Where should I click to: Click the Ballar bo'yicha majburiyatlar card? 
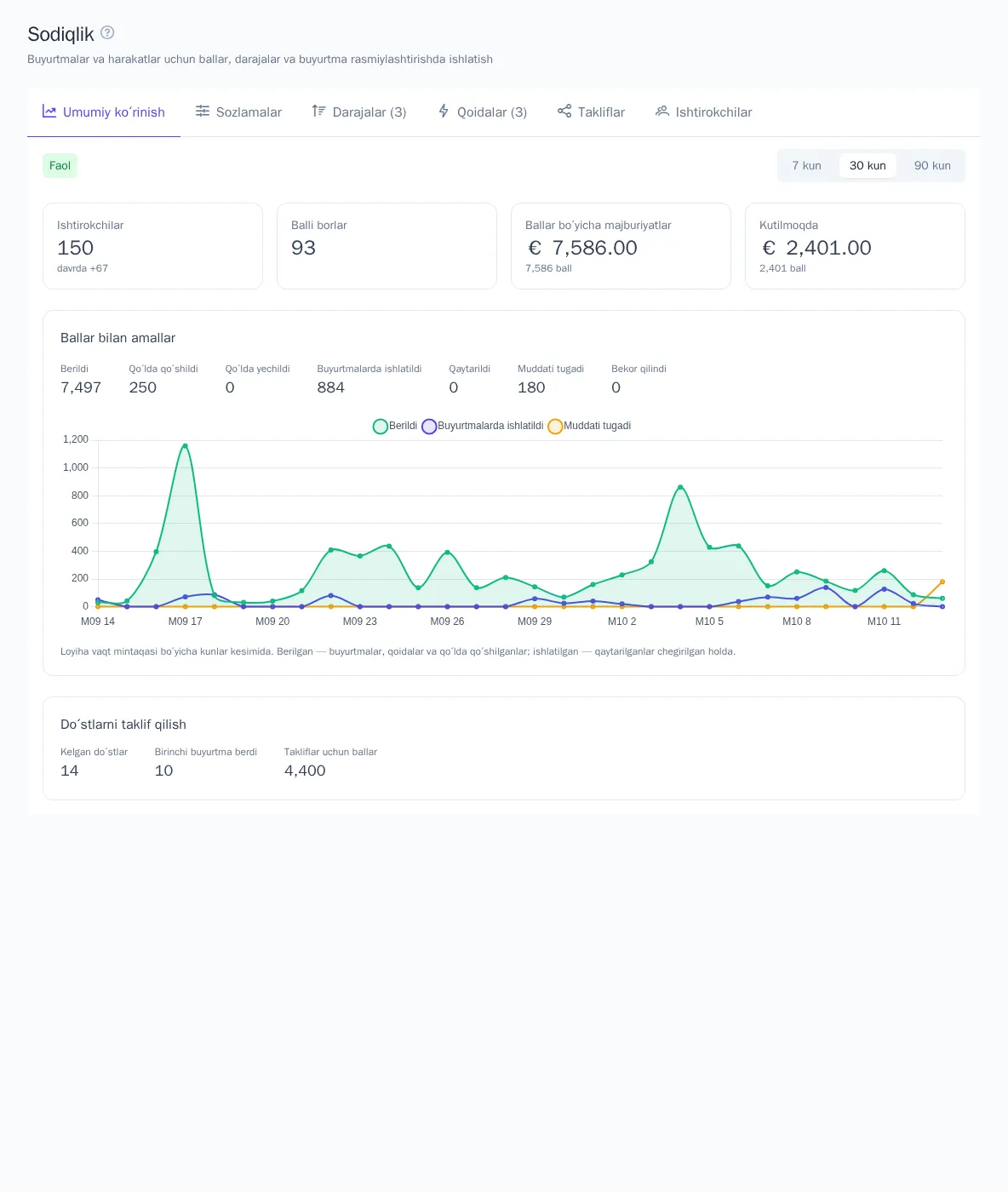point(621,246)
